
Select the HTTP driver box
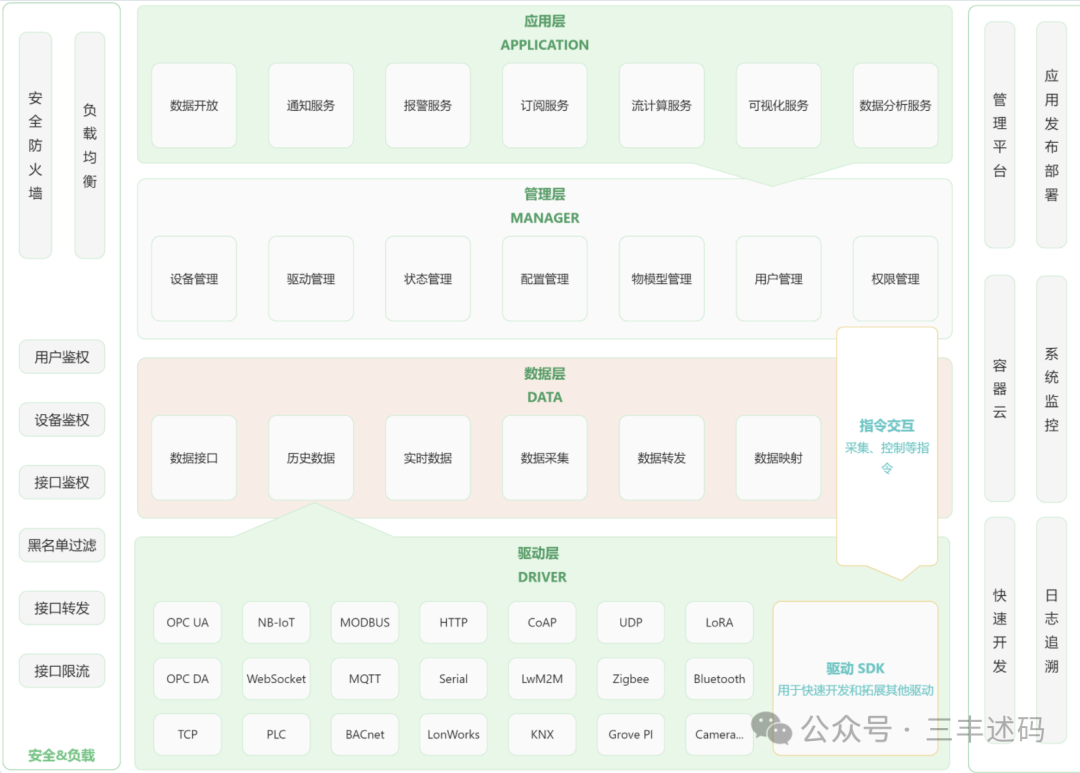click(x=453, y=622)
